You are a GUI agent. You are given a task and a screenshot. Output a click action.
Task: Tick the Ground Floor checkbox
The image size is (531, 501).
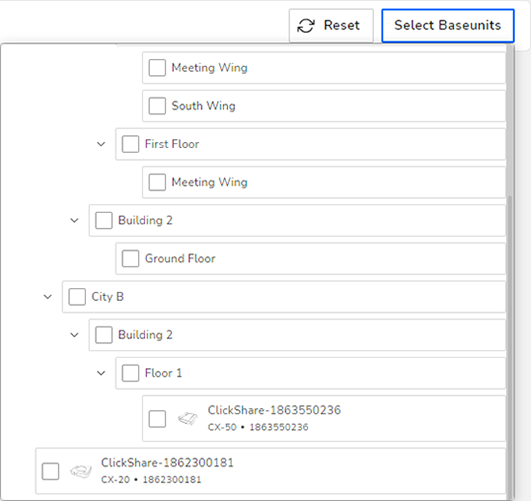click(x=130, y=259)
